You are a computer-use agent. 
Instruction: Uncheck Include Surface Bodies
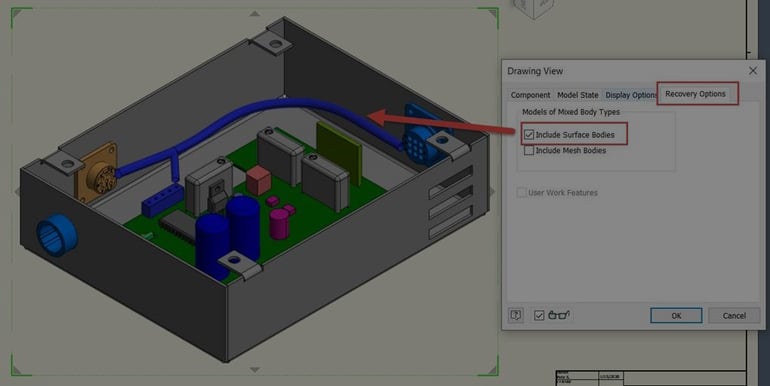pos(529,134)
